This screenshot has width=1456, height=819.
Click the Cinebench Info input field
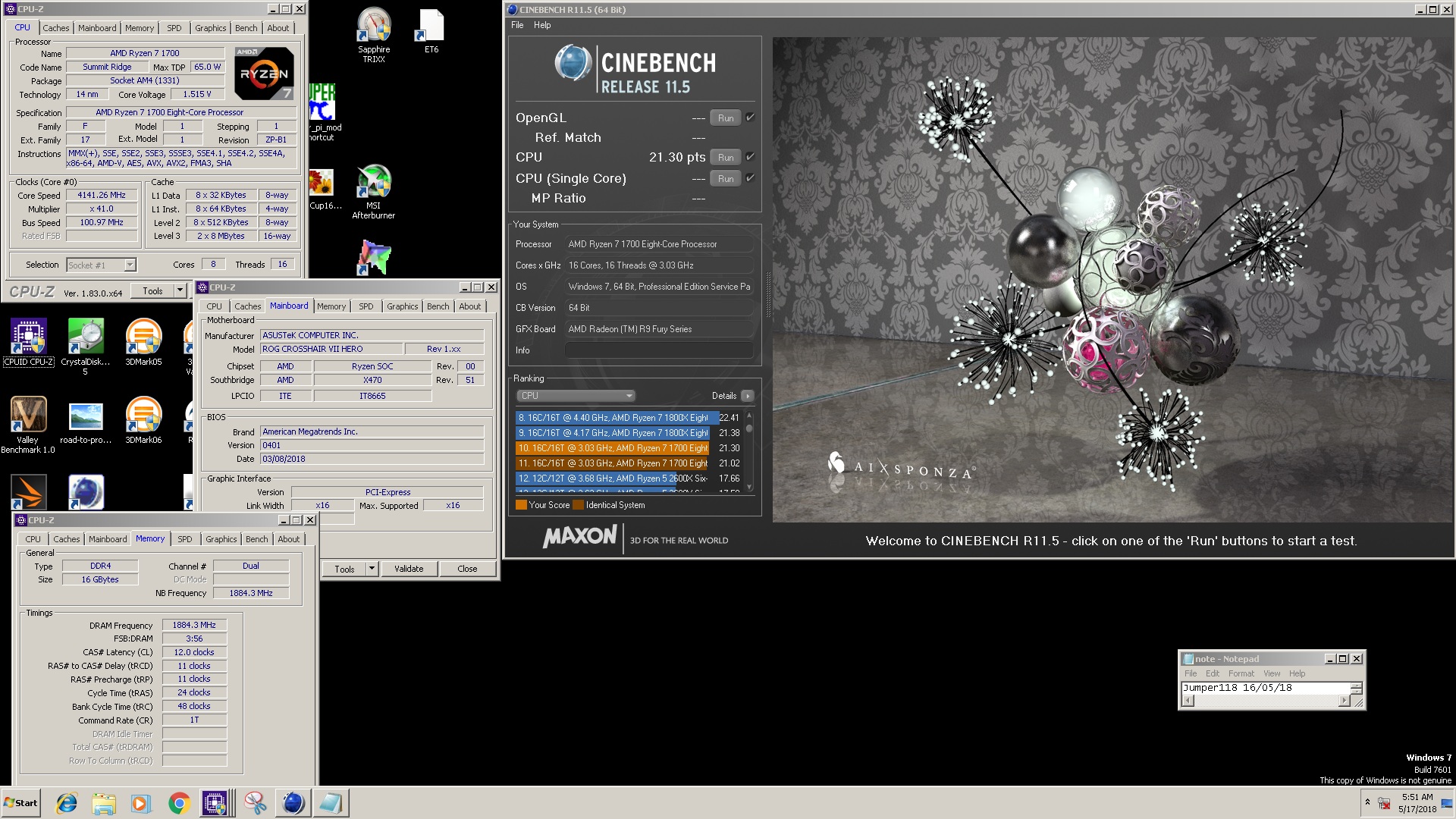[x=659, y=350]
